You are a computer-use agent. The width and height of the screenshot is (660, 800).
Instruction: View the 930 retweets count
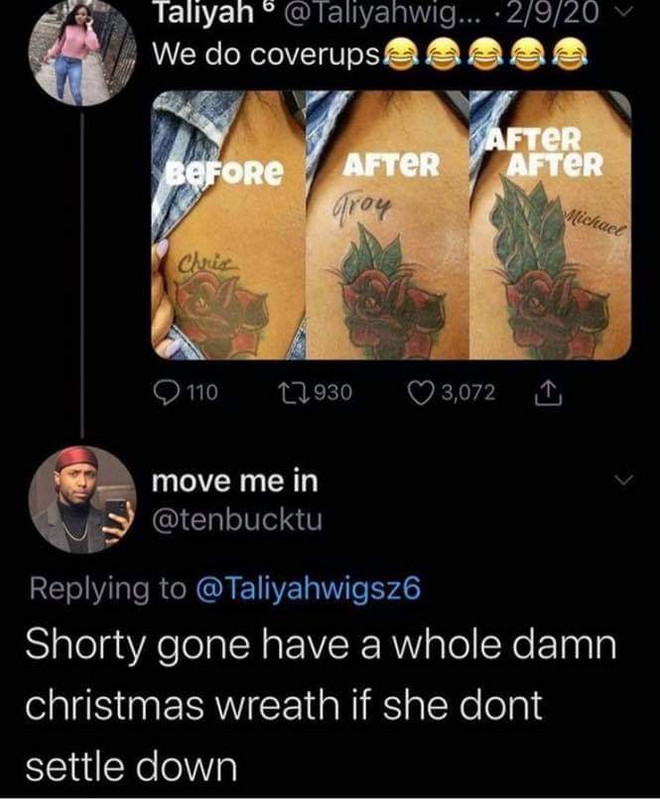pos(334,392)
